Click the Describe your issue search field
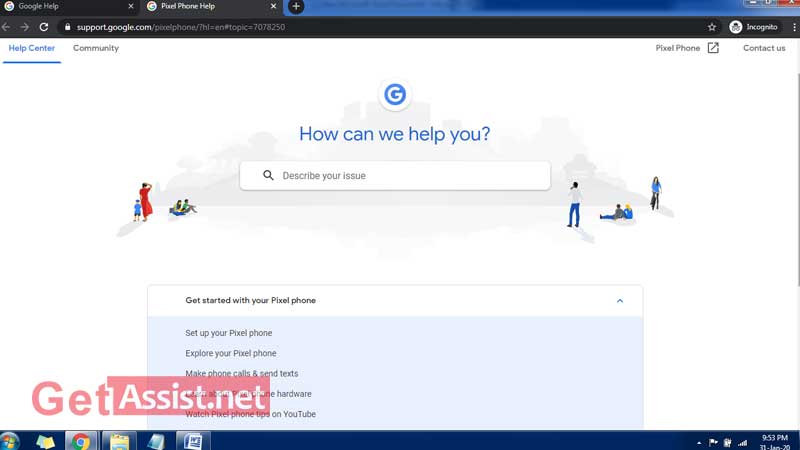Screen dimensions: 800x450 [410, 176]
